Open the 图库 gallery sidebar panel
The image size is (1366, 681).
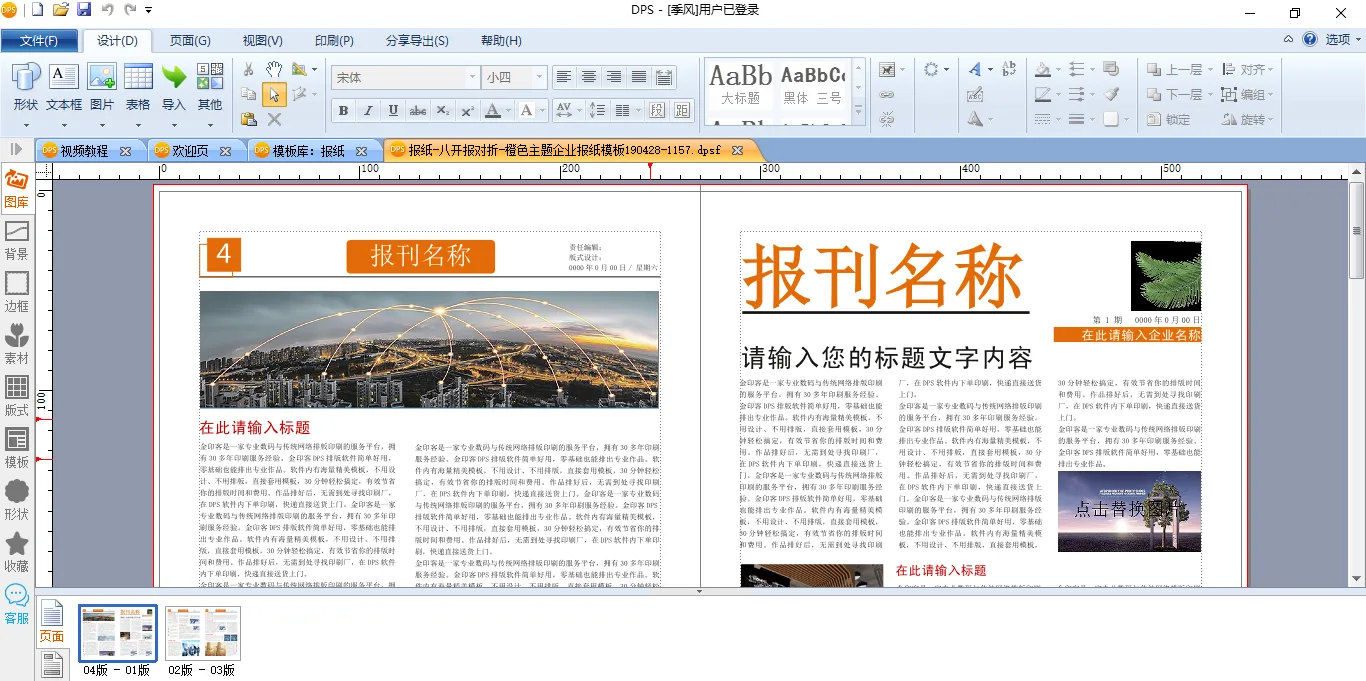click(x=17, y=189)
